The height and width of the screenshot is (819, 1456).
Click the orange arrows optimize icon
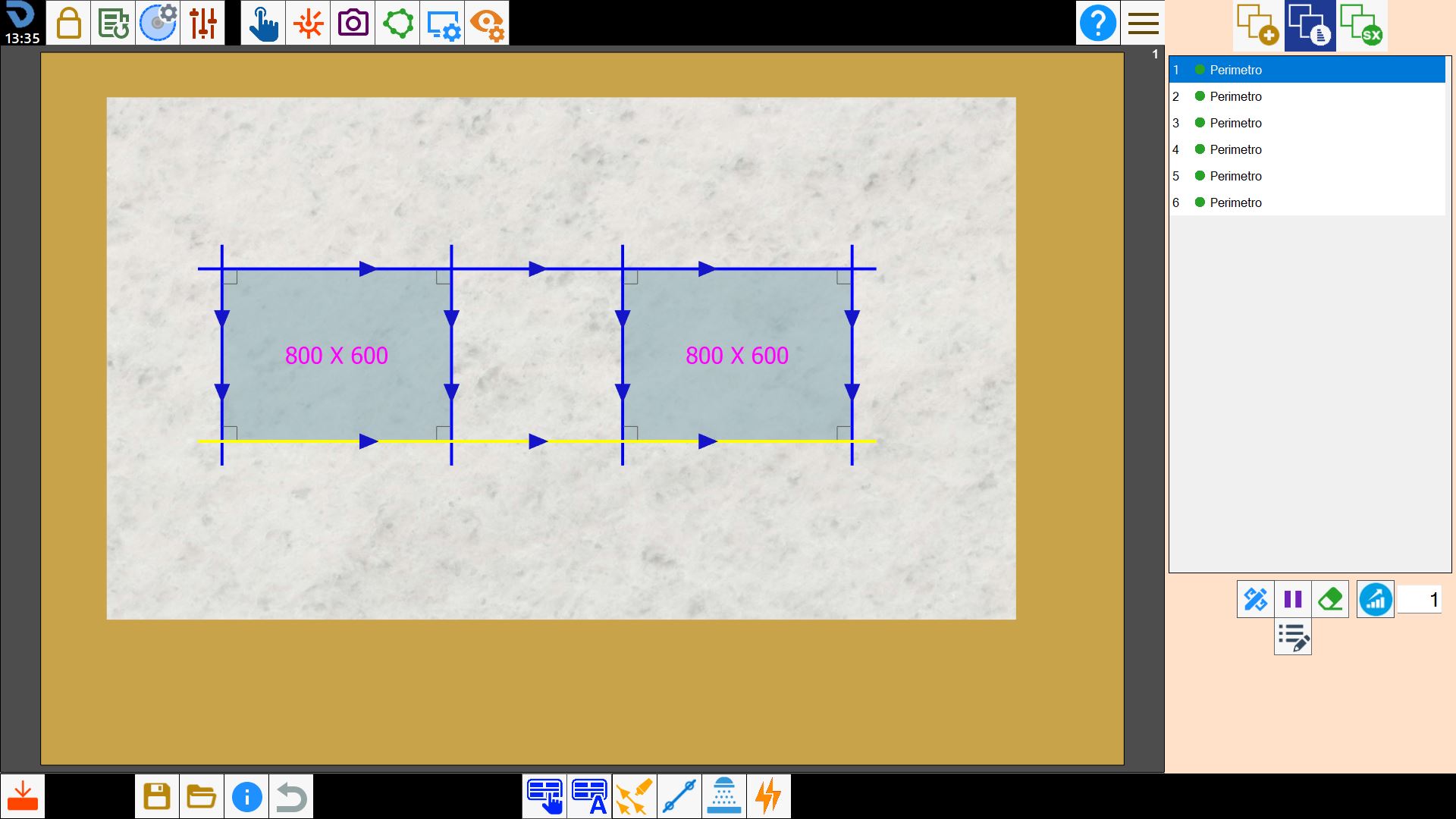click(634, 796)
